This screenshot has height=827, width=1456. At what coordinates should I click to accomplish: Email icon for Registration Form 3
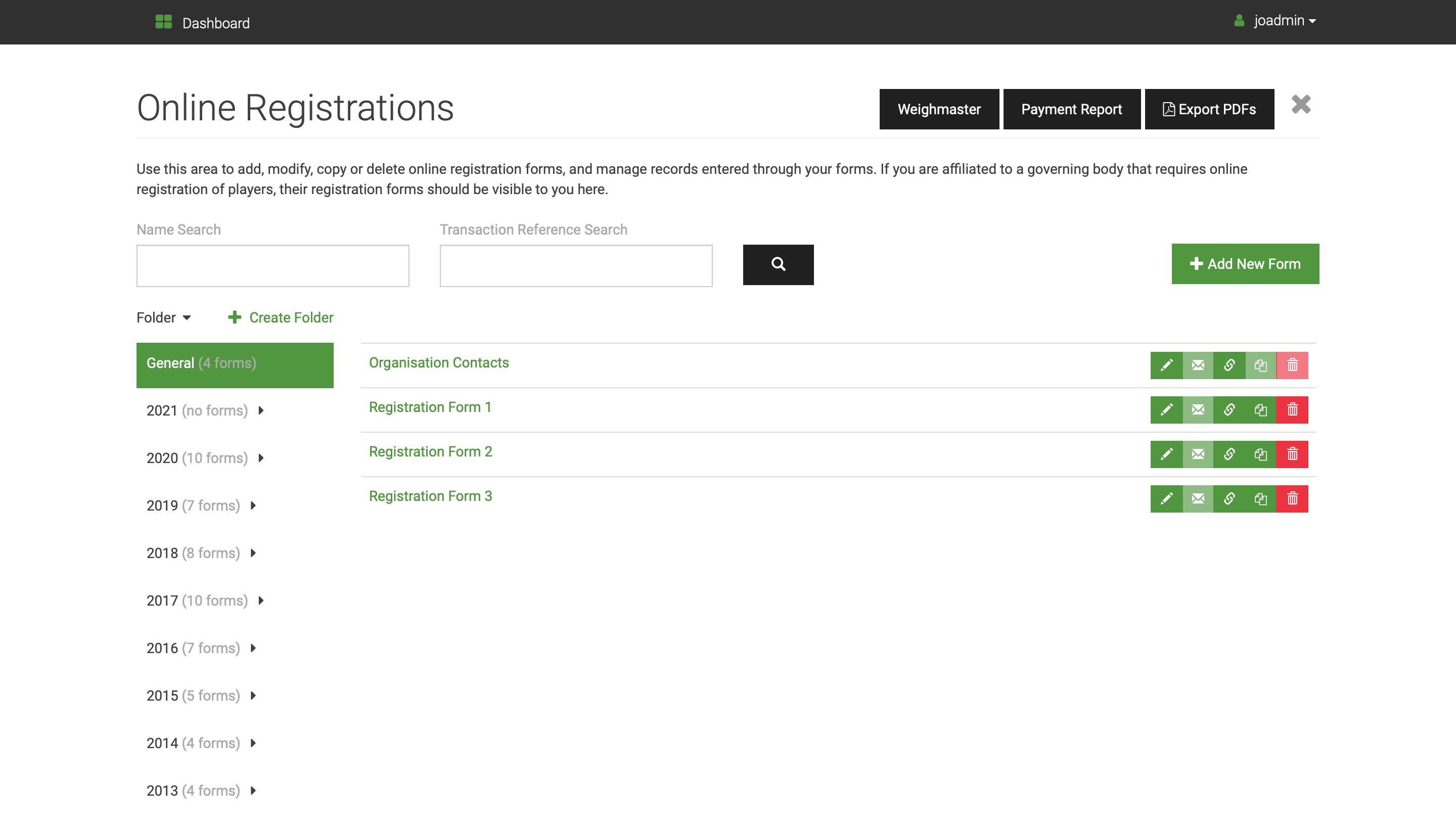1198,499
